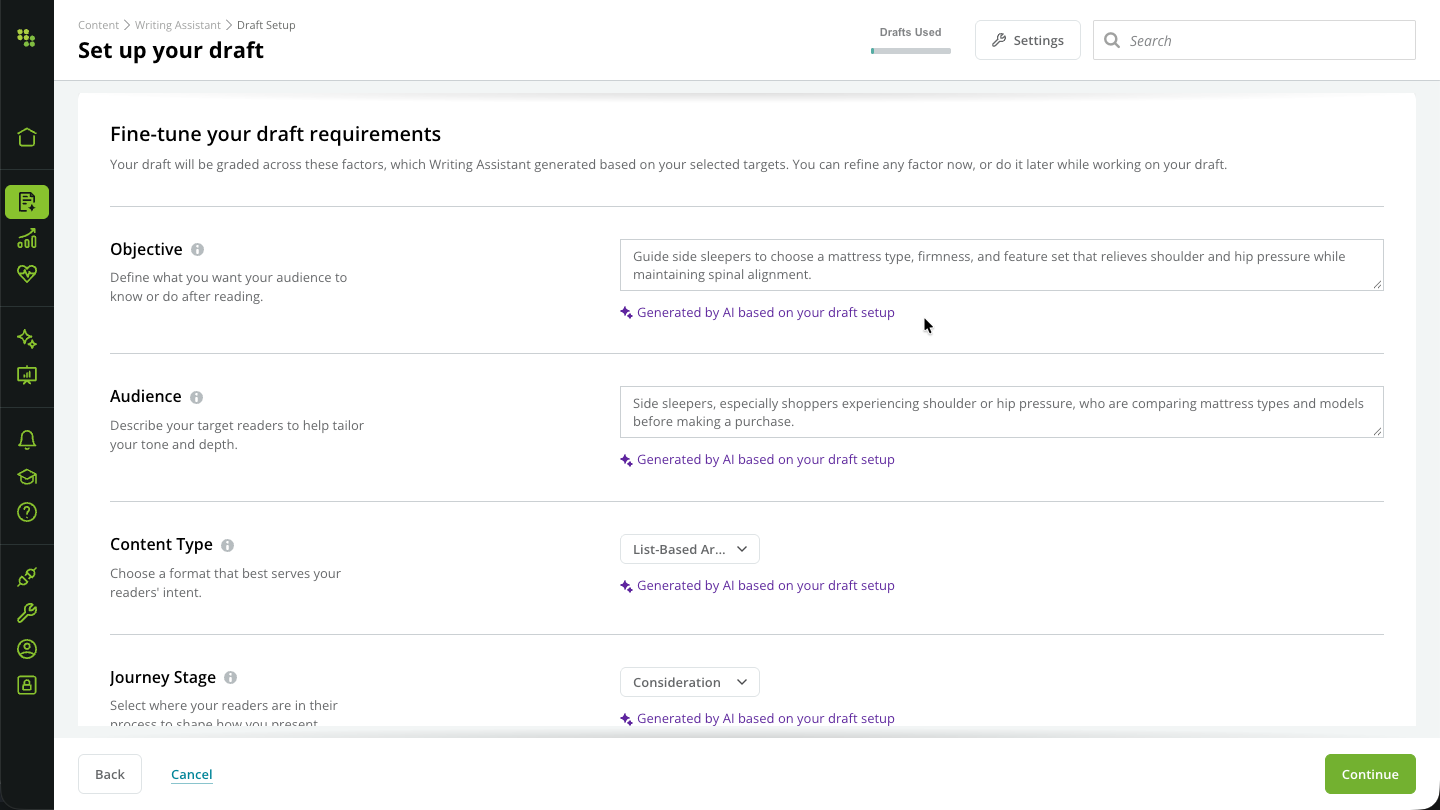Click the Content breadcrumb
1440x810 pixels.
tap(99, 25)
